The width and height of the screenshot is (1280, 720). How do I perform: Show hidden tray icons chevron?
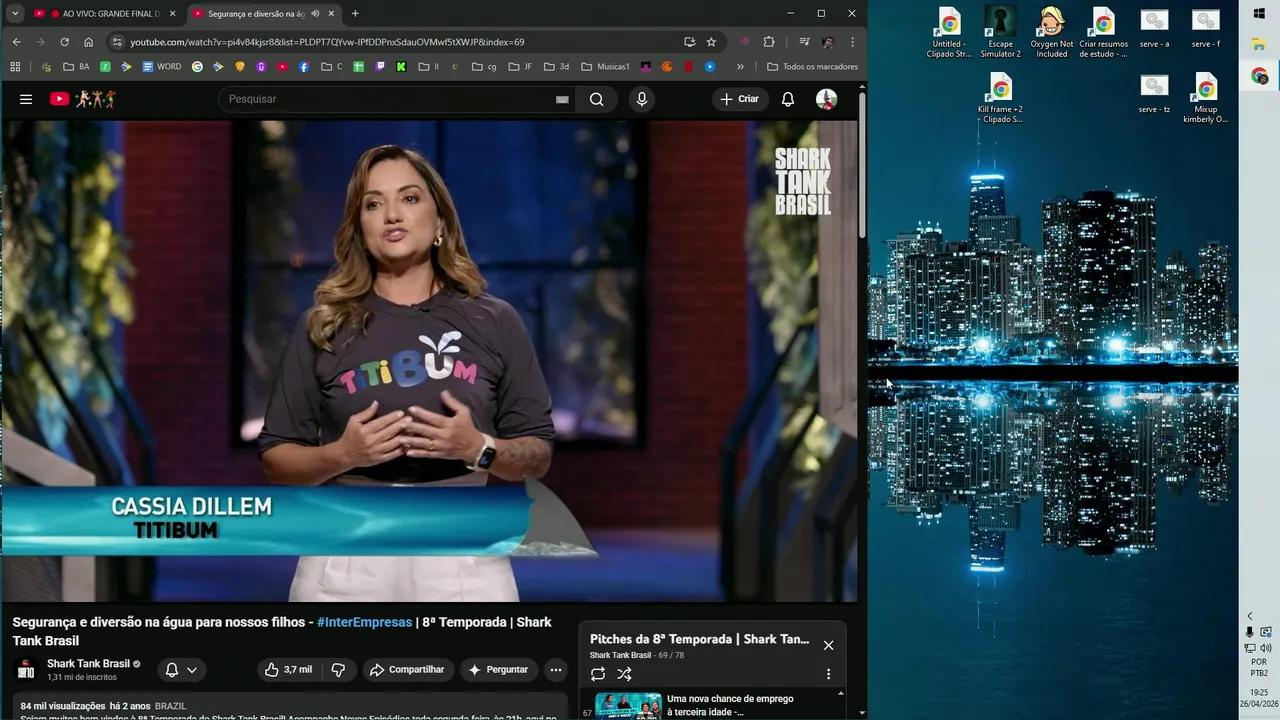[1249, 616]
